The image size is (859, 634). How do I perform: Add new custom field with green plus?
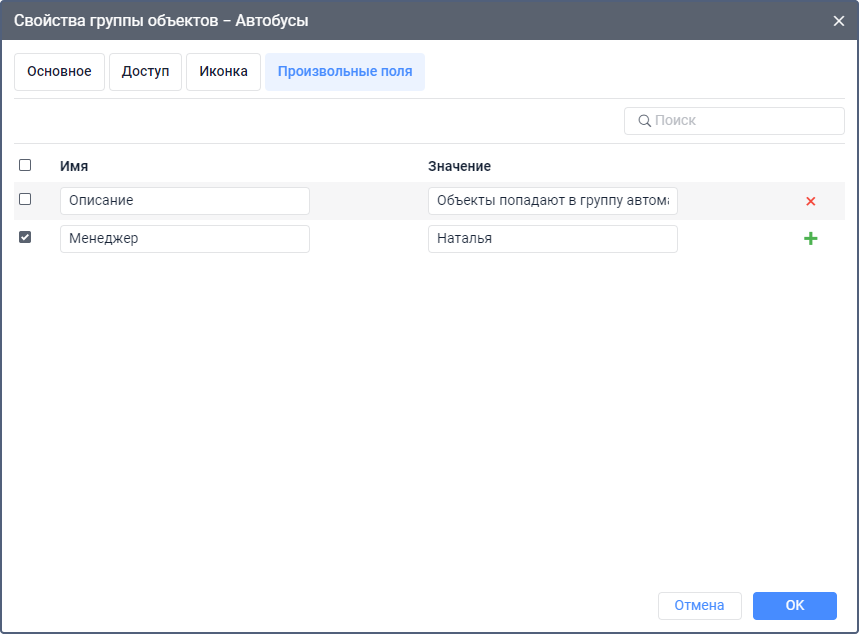810,239
